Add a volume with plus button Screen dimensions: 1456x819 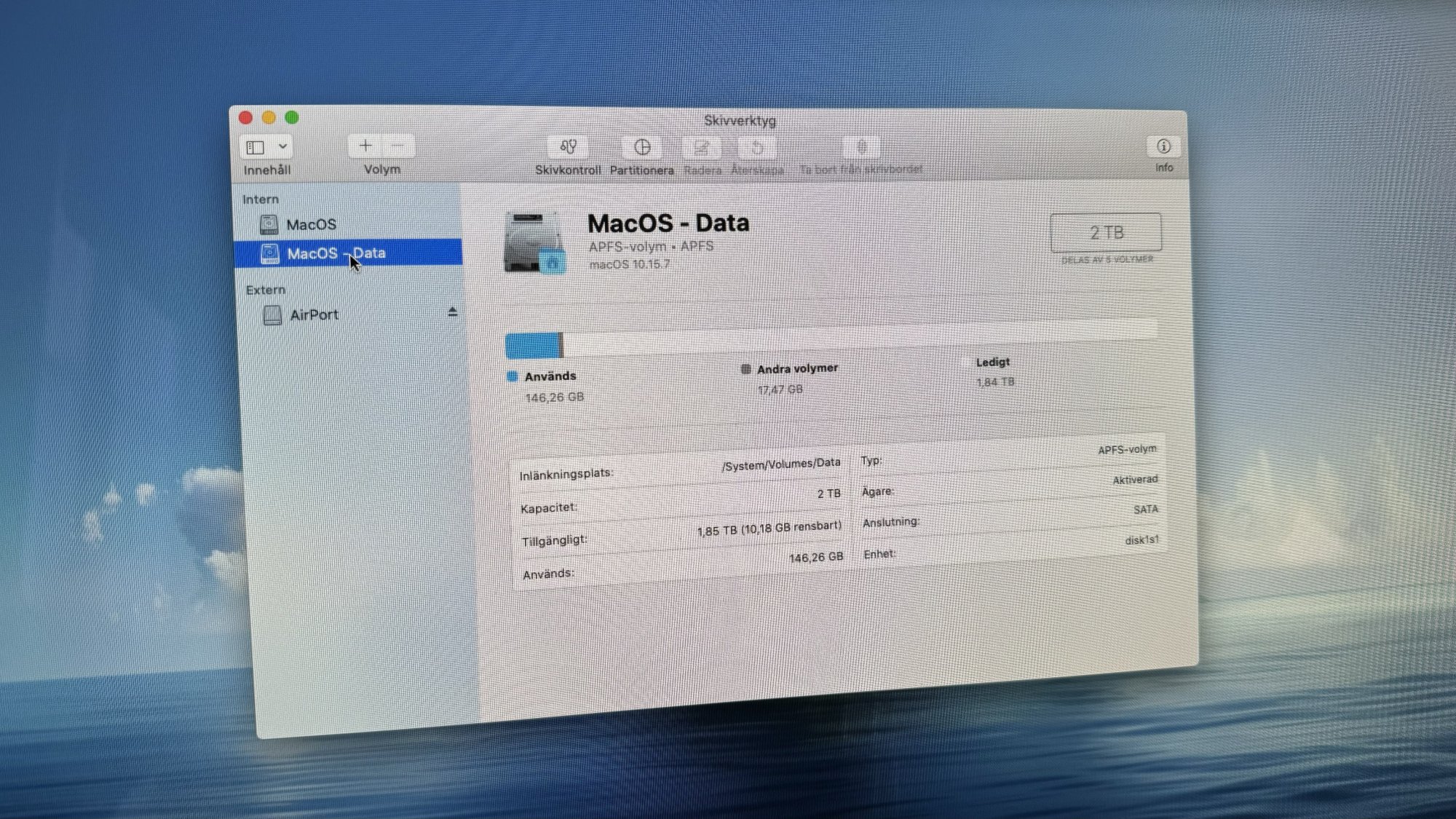point(365,146)
